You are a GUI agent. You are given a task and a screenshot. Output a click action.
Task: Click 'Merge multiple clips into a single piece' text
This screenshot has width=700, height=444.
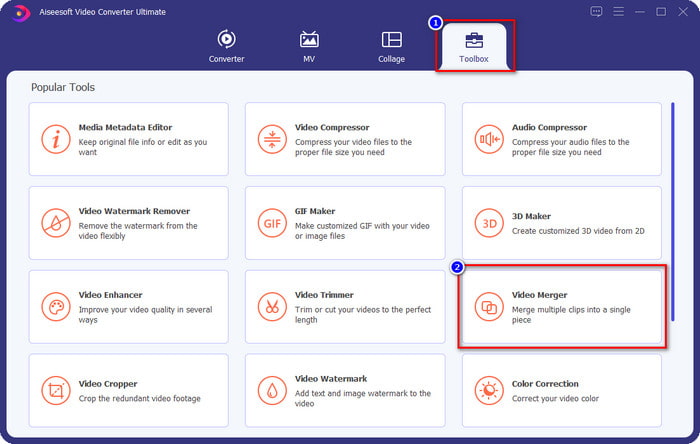click(x=571, y=315)
